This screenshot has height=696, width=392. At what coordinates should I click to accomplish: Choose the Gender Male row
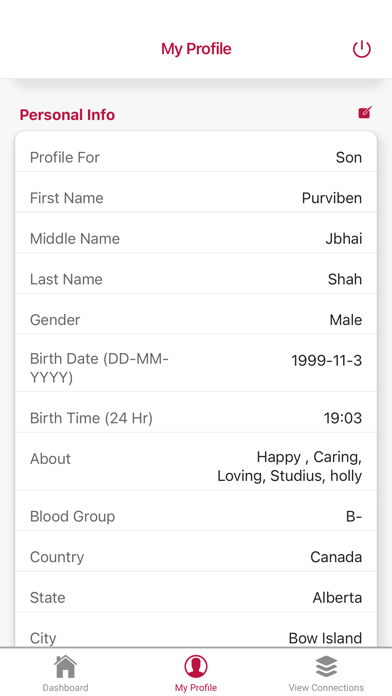(x=196, y=320)
